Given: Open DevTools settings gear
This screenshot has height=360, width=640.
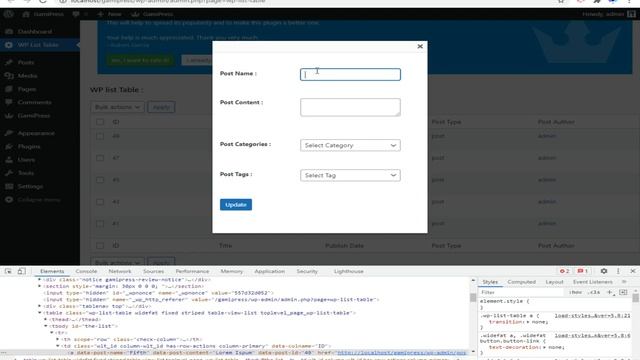Looking at the screenshot, I should [x=604, y=271].
